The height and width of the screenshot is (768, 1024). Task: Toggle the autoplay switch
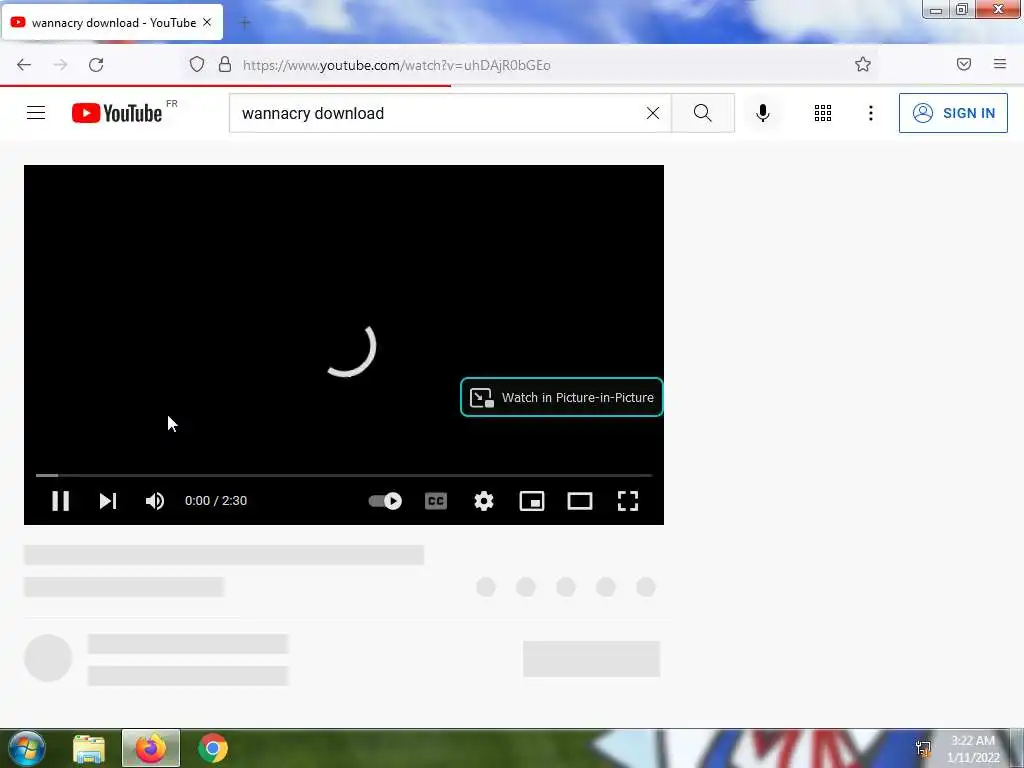point(385,501)
